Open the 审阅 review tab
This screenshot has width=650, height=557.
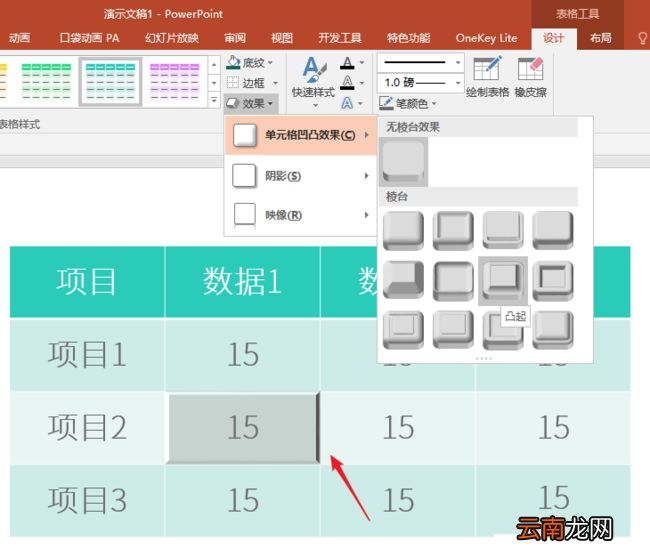click(x=235, y=38)
